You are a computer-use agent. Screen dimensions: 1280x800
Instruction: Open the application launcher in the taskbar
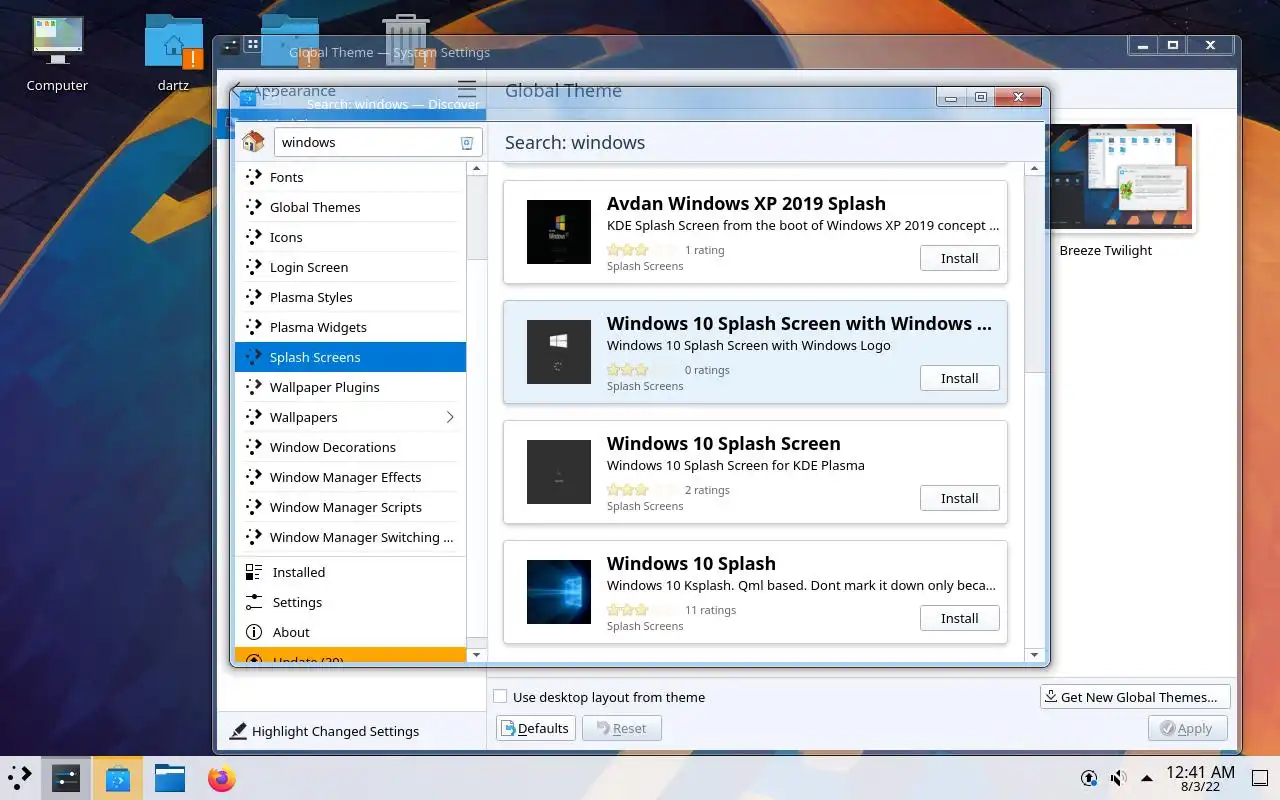[20, 777]
